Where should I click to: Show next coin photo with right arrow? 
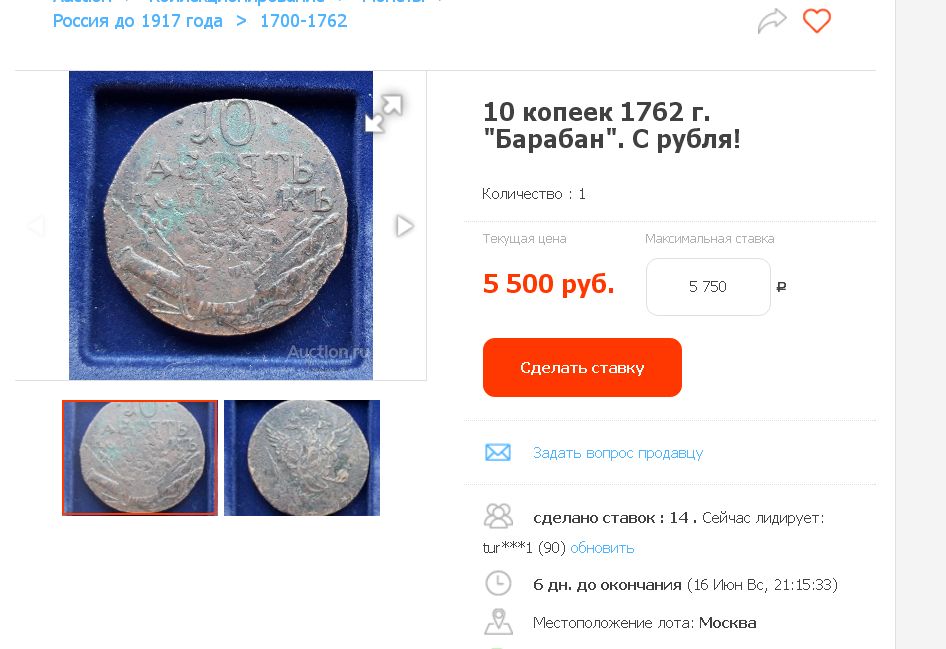(x=405, y=226)
